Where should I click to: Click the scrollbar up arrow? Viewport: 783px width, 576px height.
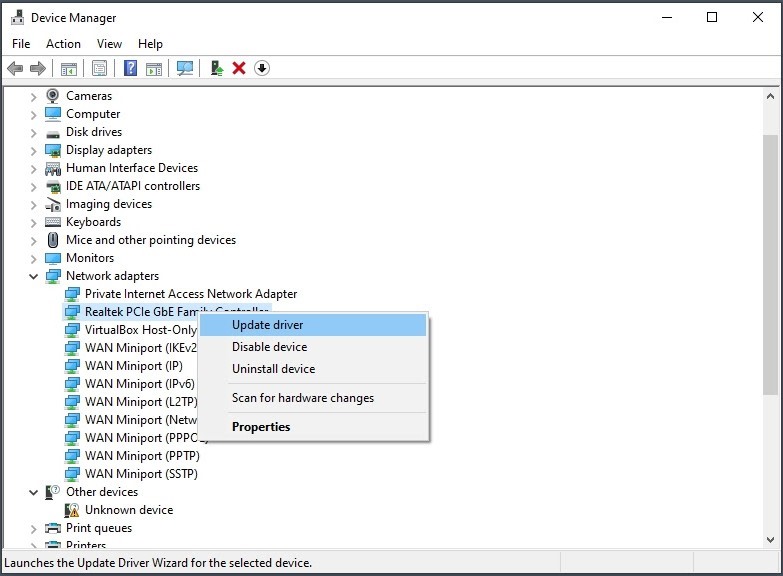[x=770, y=96]
